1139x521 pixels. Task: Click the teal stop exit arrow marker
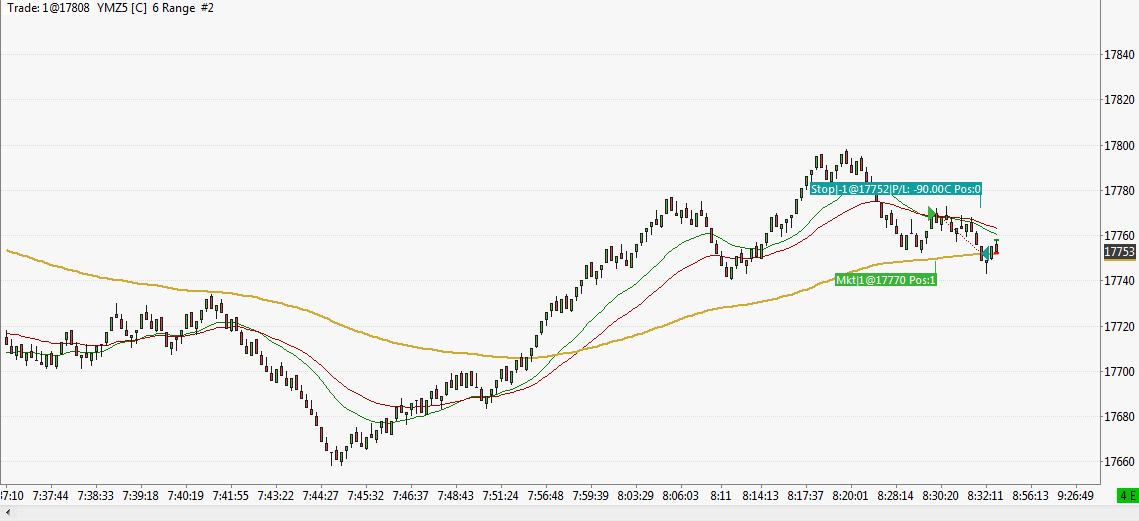pyautogui.click(x=984, y=254)
